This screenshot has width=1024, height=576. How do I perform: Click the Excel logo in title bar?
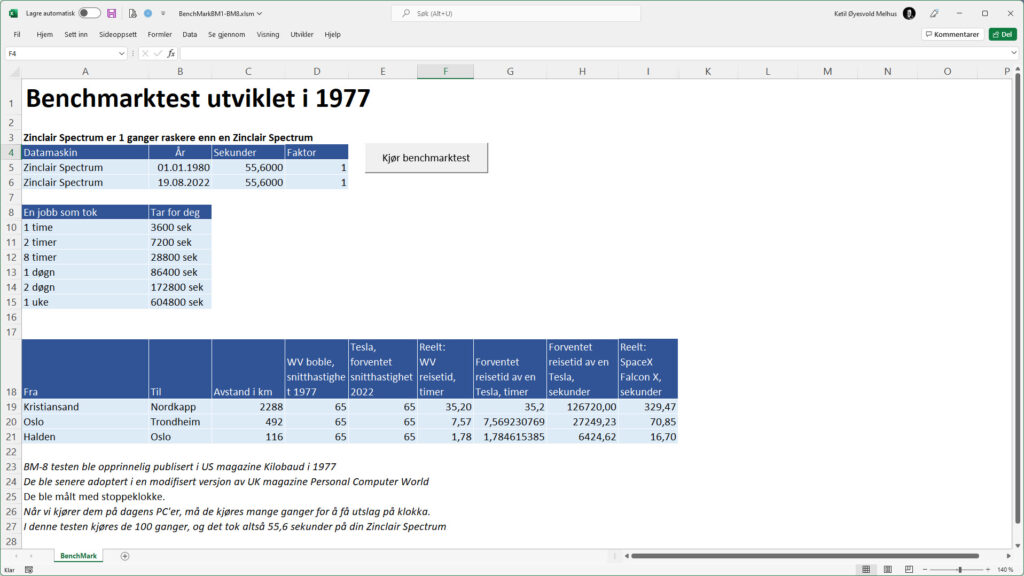coord(13,13)
